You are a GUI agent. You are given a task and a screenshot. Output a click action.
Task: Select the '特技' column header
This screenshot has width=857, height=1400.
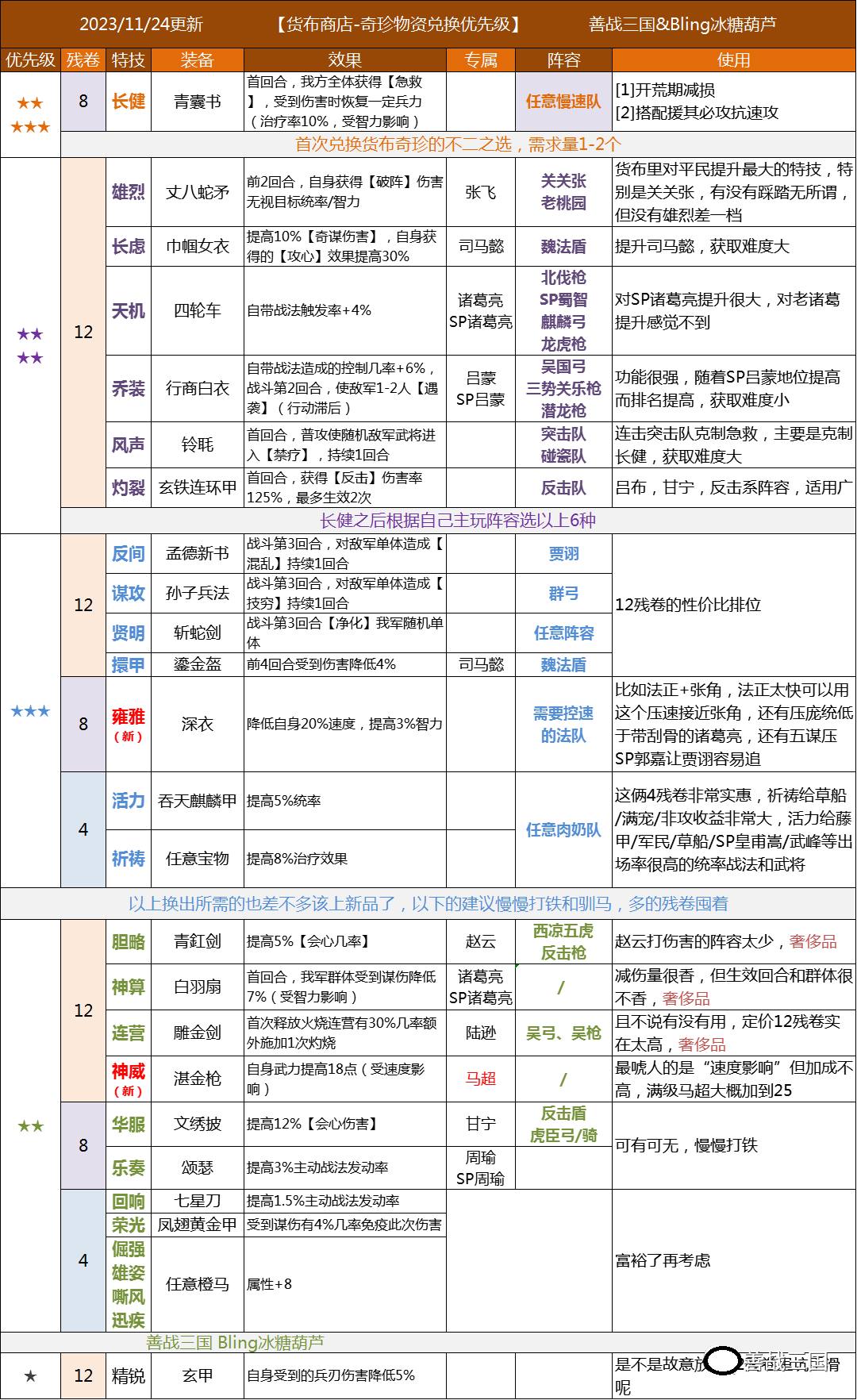coord(129,60)
